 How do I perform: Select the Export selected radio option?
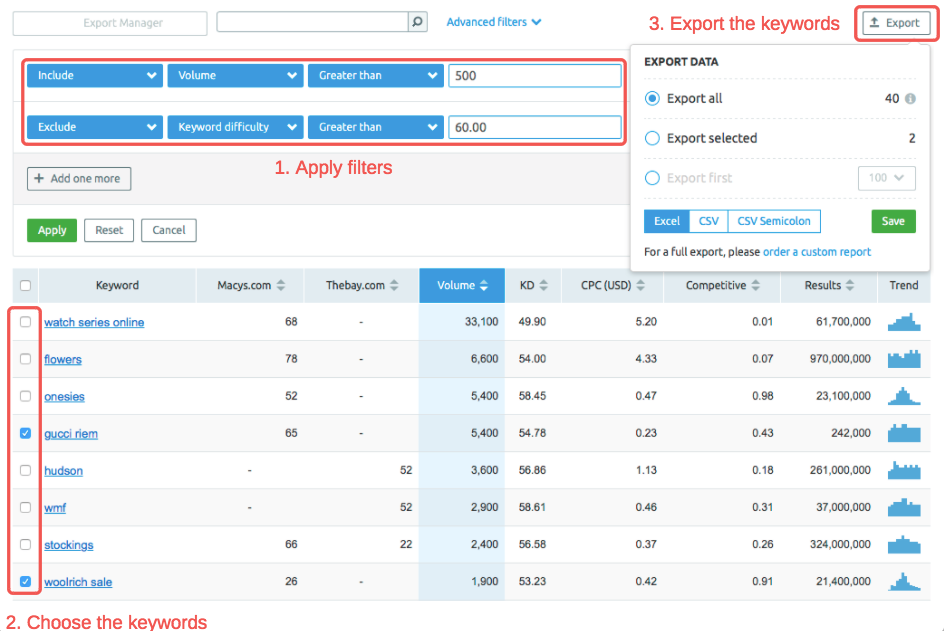tap(653, 138)
